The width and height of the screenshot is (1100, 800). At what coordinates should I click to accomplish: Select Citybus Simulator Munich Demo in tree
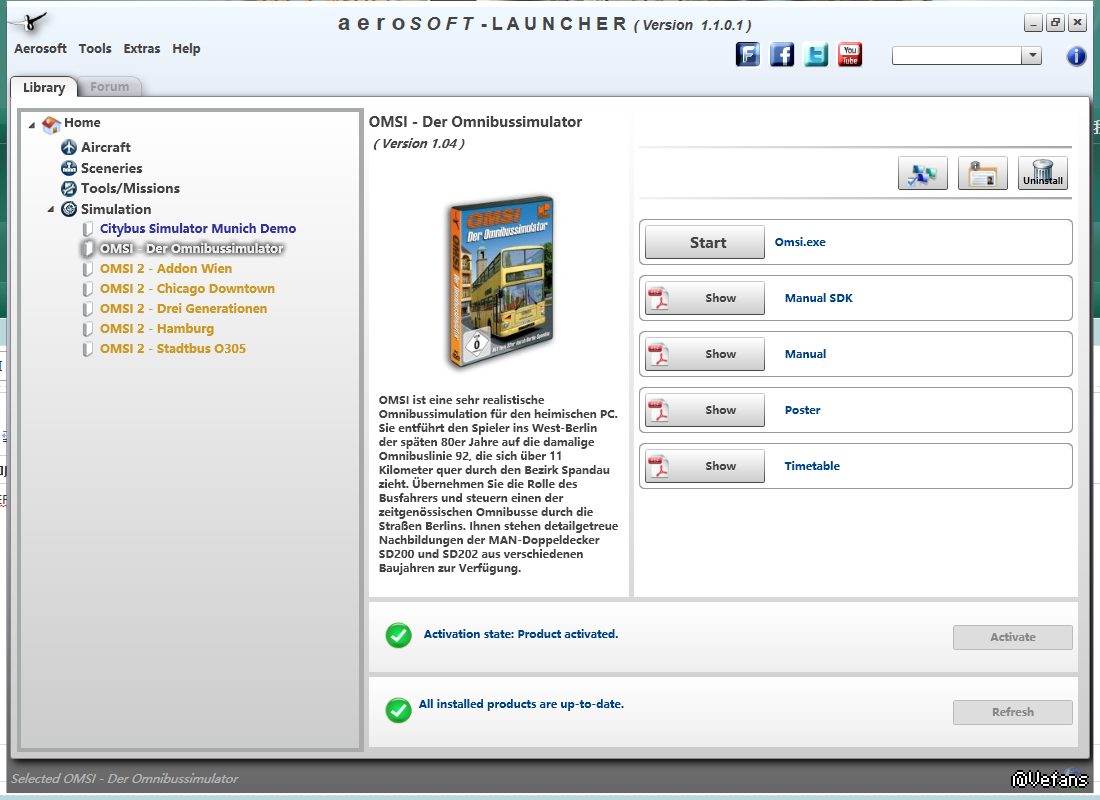coord(198,229)
